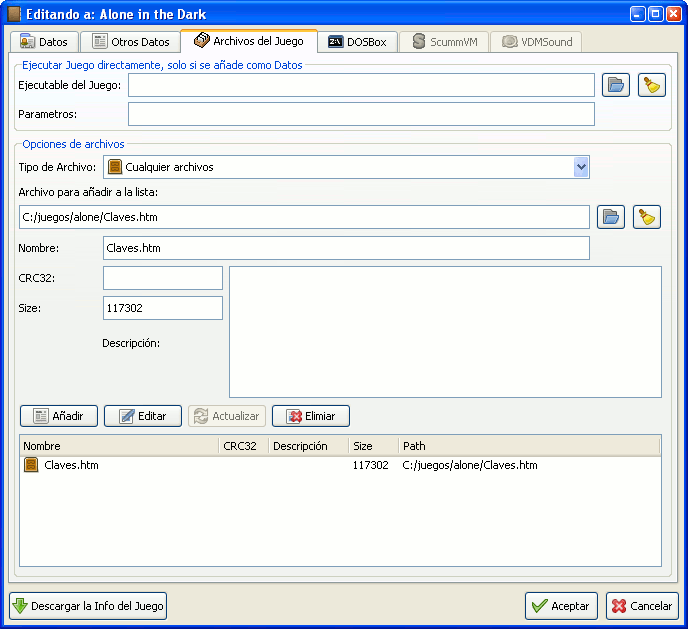Click the Claves.htm file icon in the list
This screenshot has width=688, height=629.
[x=31, y=465]
